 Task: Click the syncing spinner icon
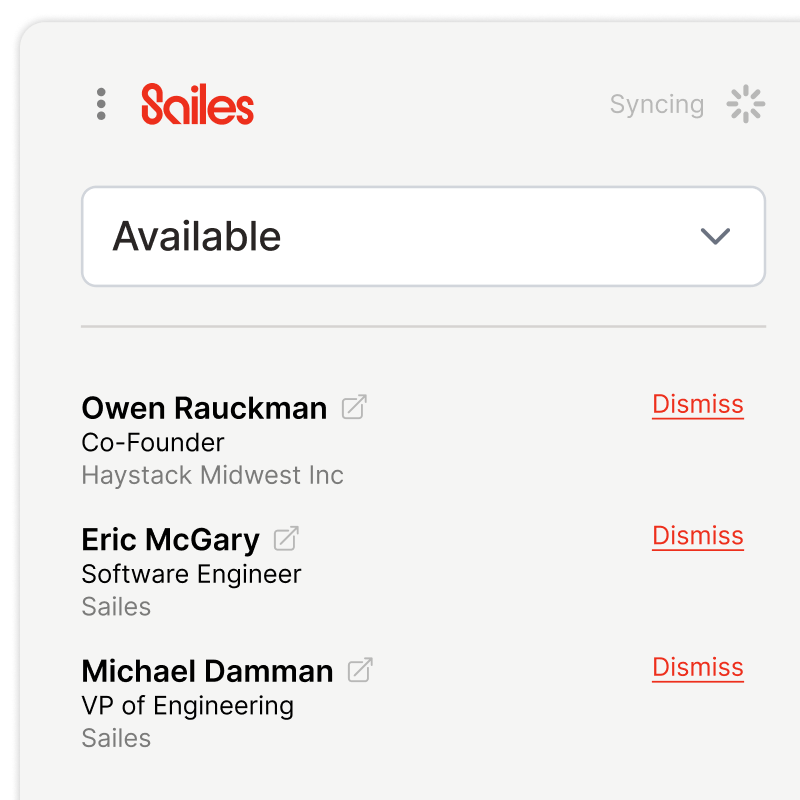coord(745,104)
